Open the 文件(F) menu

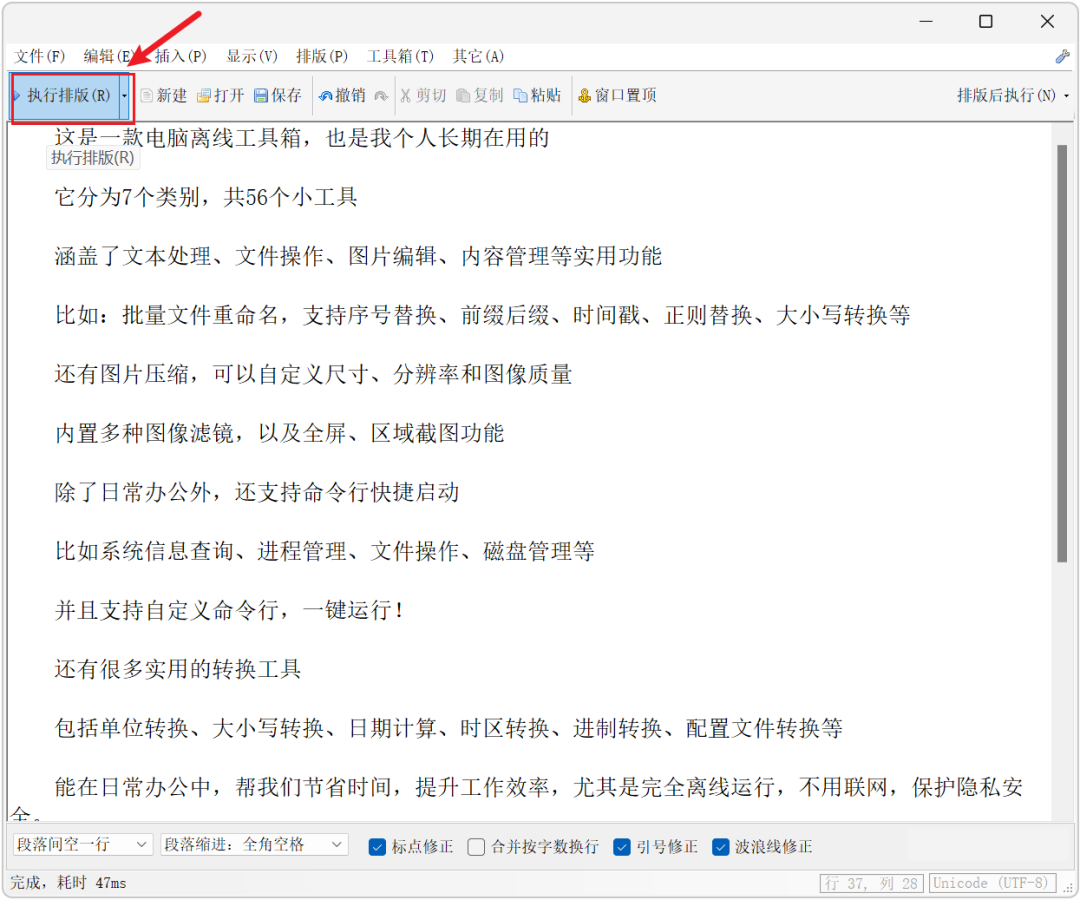pos(40,56)
